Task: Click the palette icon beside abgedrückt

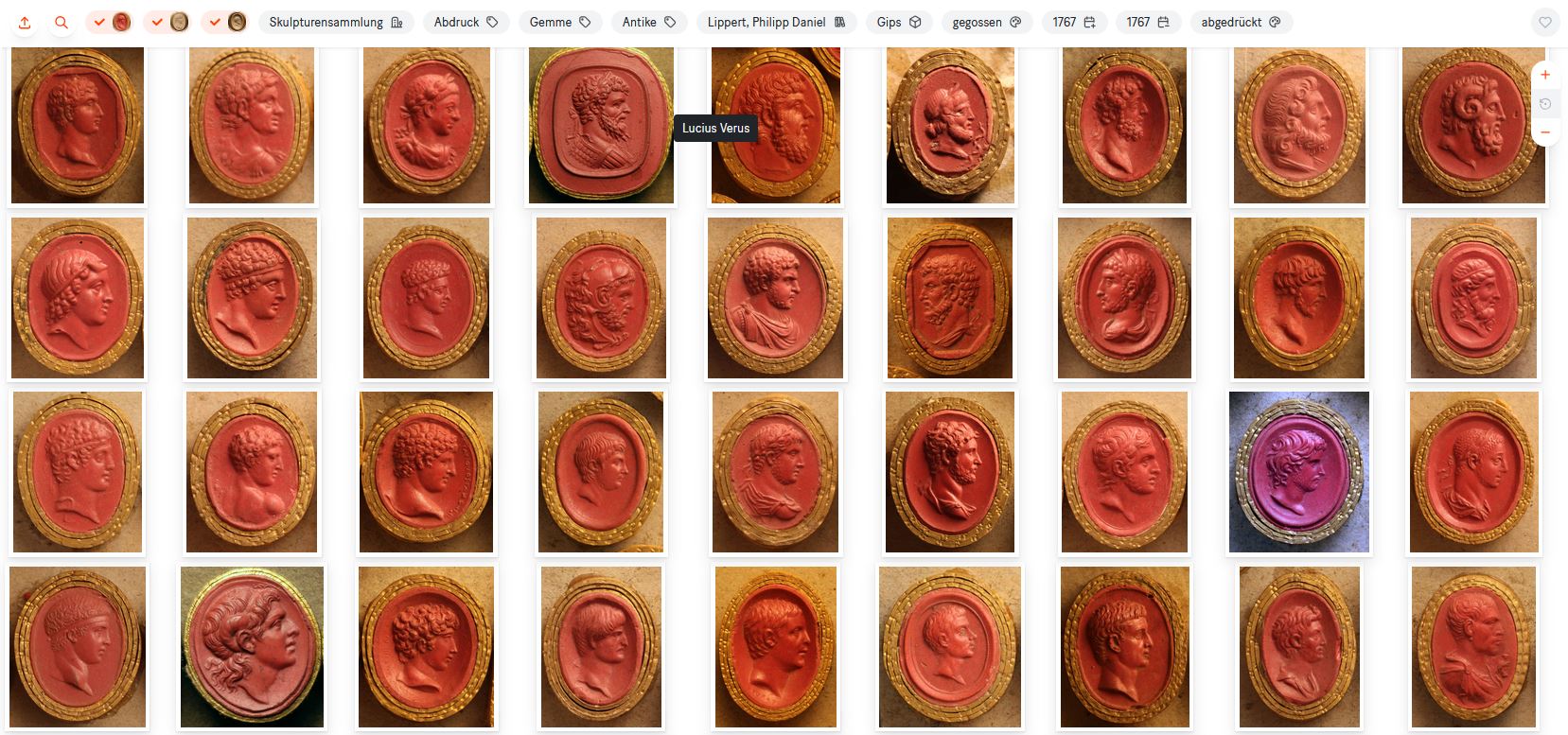Action: (x=1275, y=22)
